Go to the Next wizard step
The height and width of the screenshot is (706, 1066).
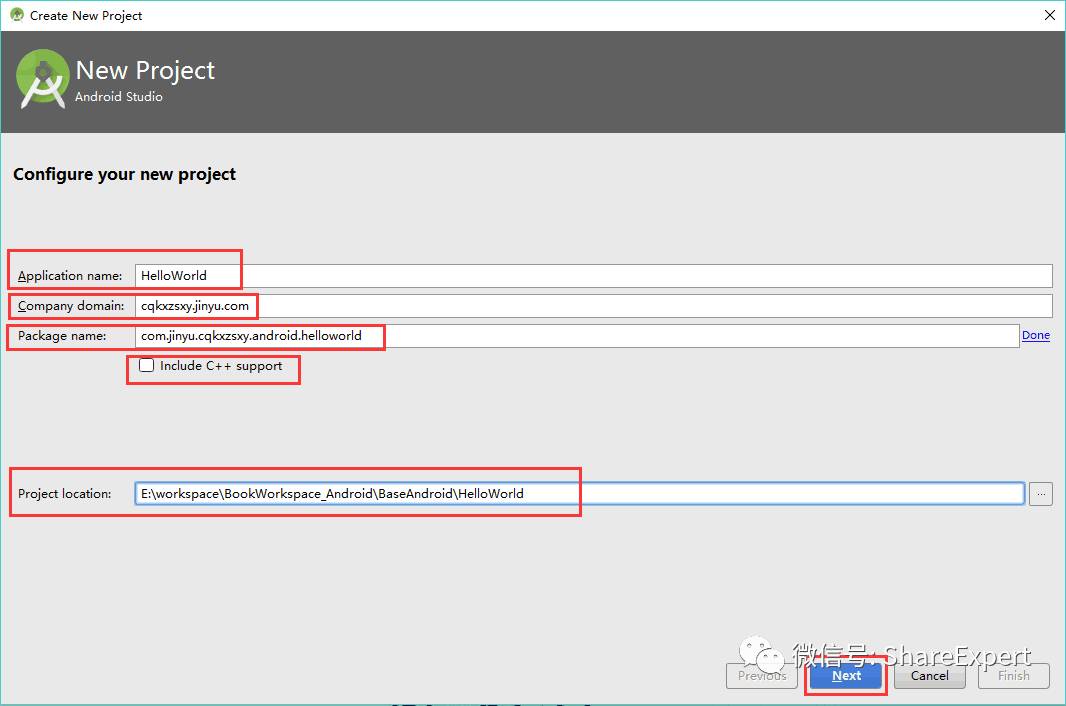[x=846, y=675]
